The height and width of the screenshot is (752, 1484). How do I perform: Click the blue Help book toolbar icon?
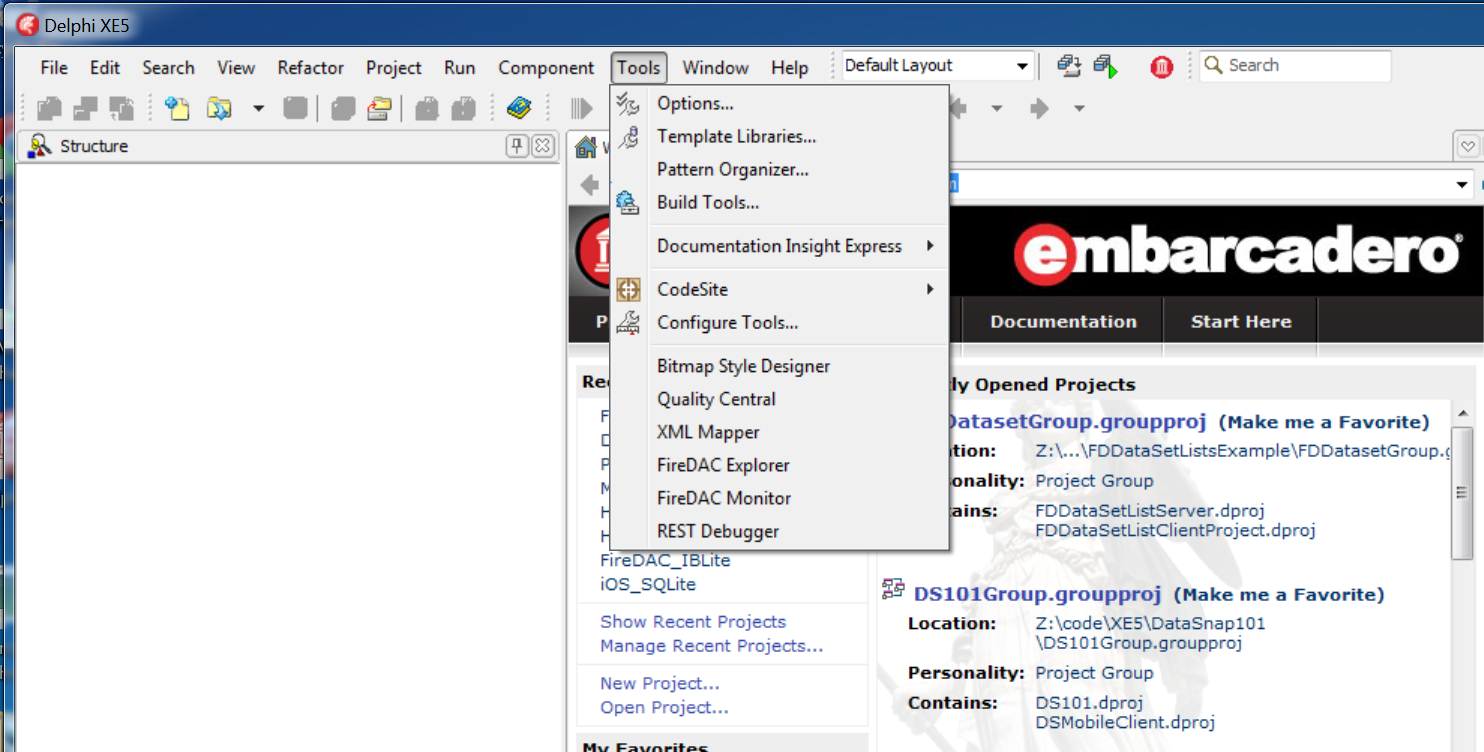[519, 107]
